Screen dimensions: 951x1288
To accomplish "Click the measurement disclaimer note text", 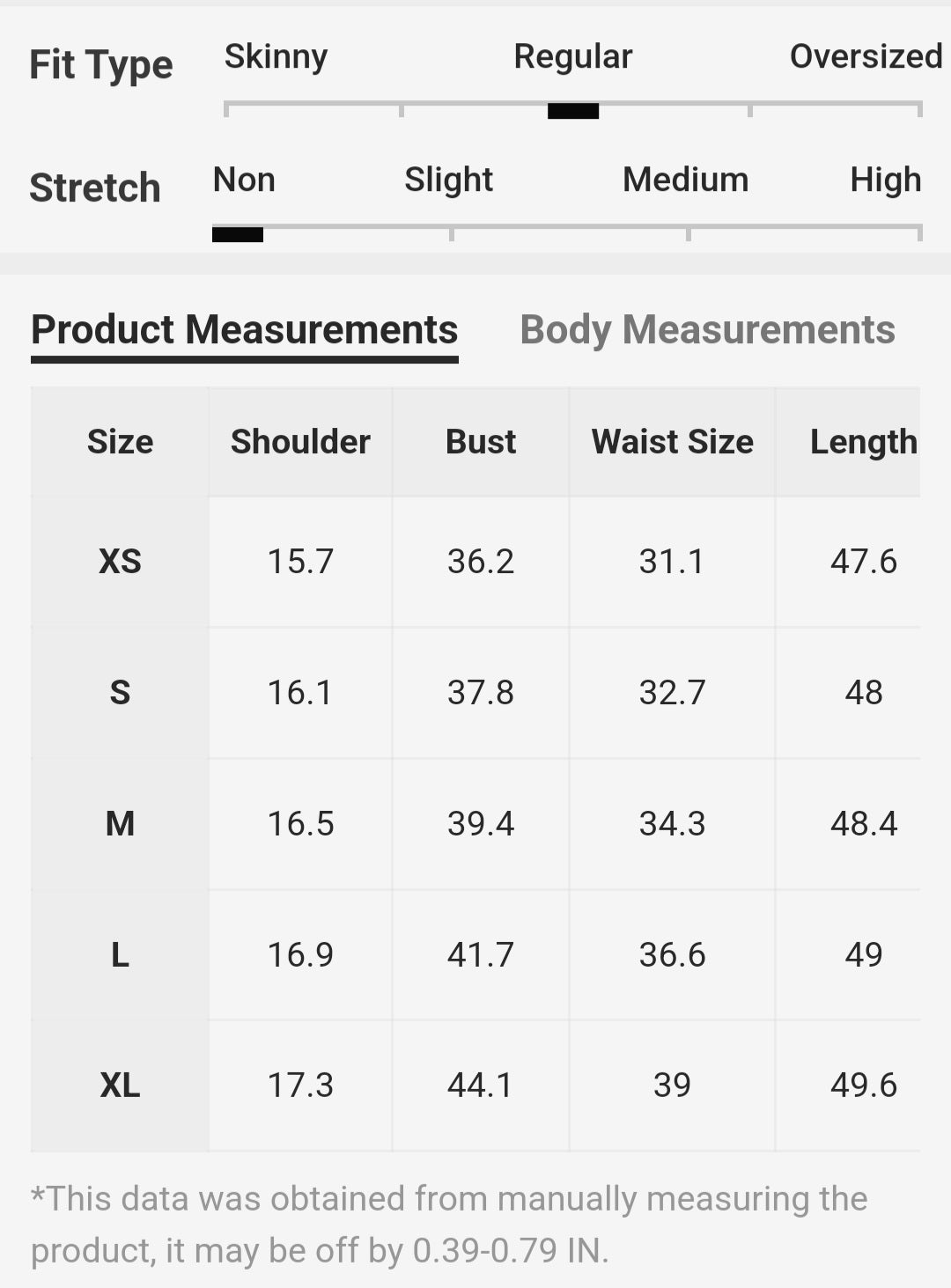I will coord(449,1224).
